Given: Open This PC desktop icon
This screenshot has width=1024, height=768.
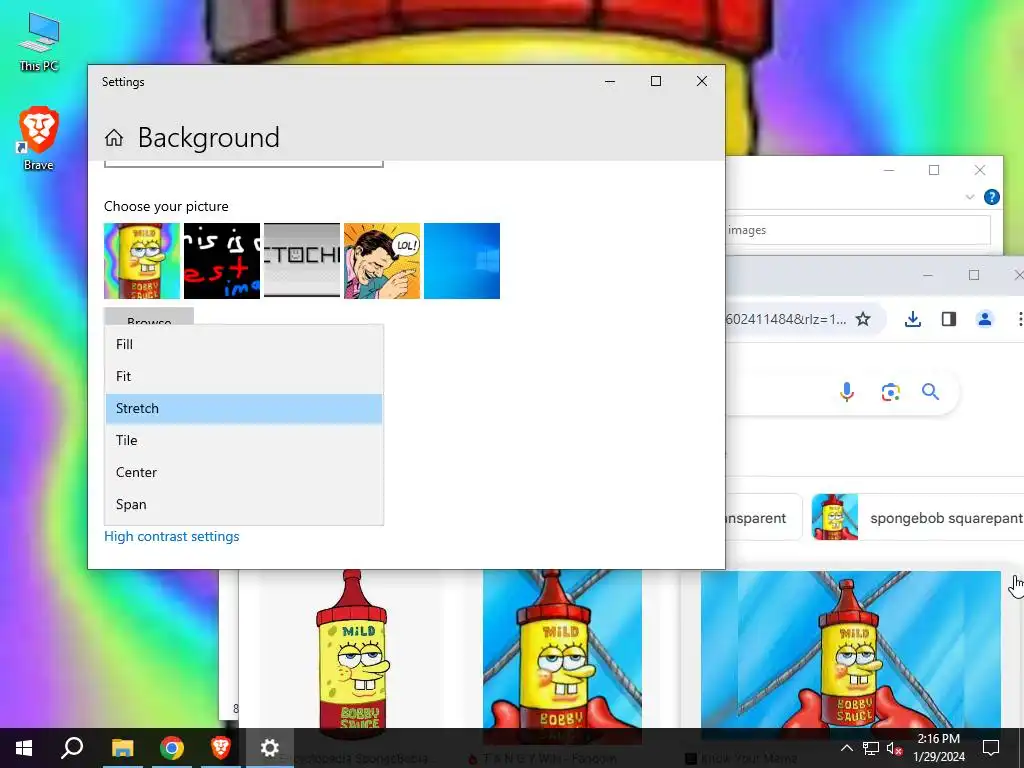Looking at the screenshot, I should click(39, 42).
